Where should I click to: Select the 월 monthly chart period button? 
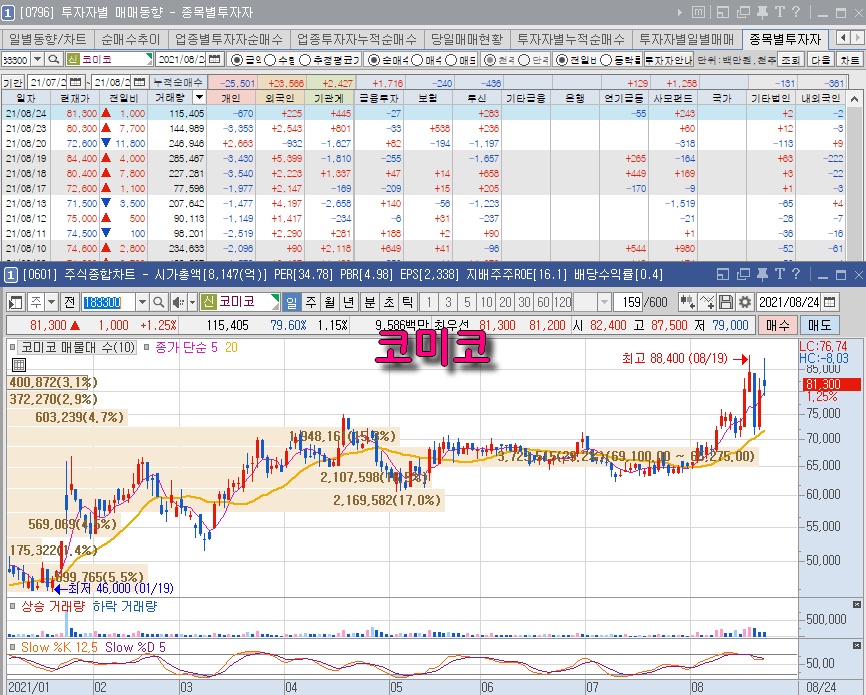click(x=330, y=302)
